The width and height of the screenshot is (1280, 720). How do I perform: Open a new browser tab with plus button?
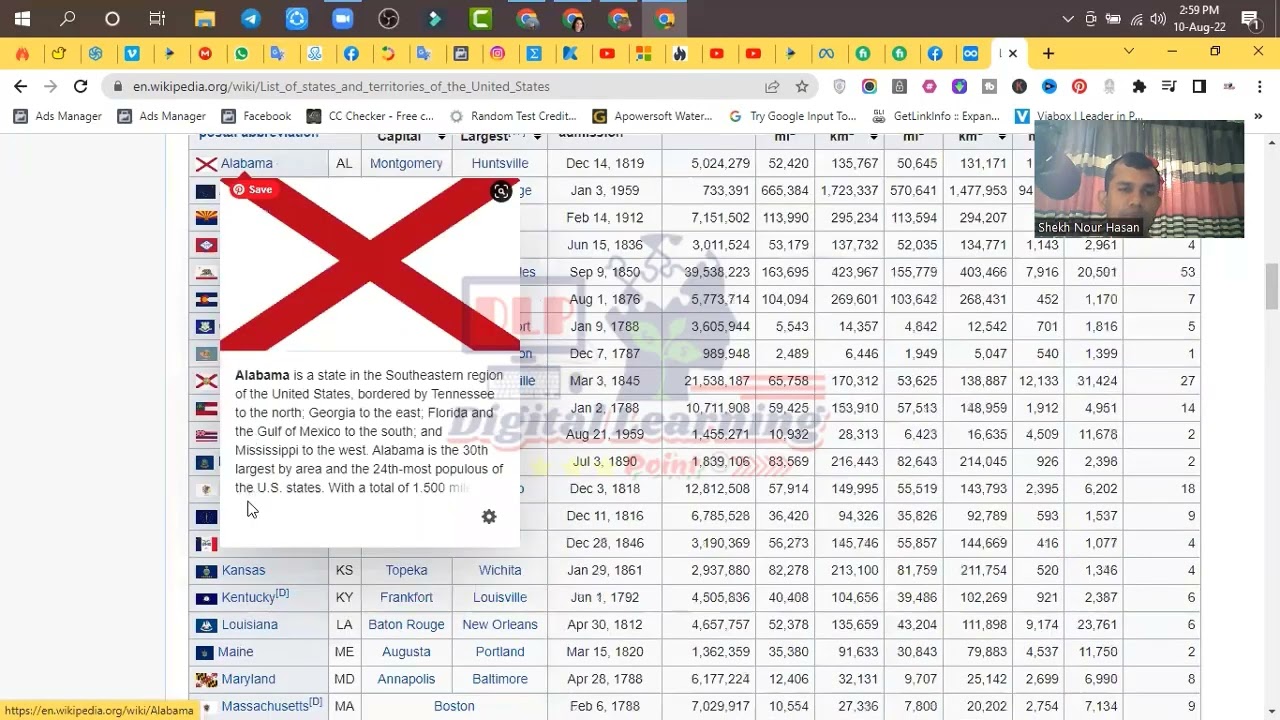1048,53
